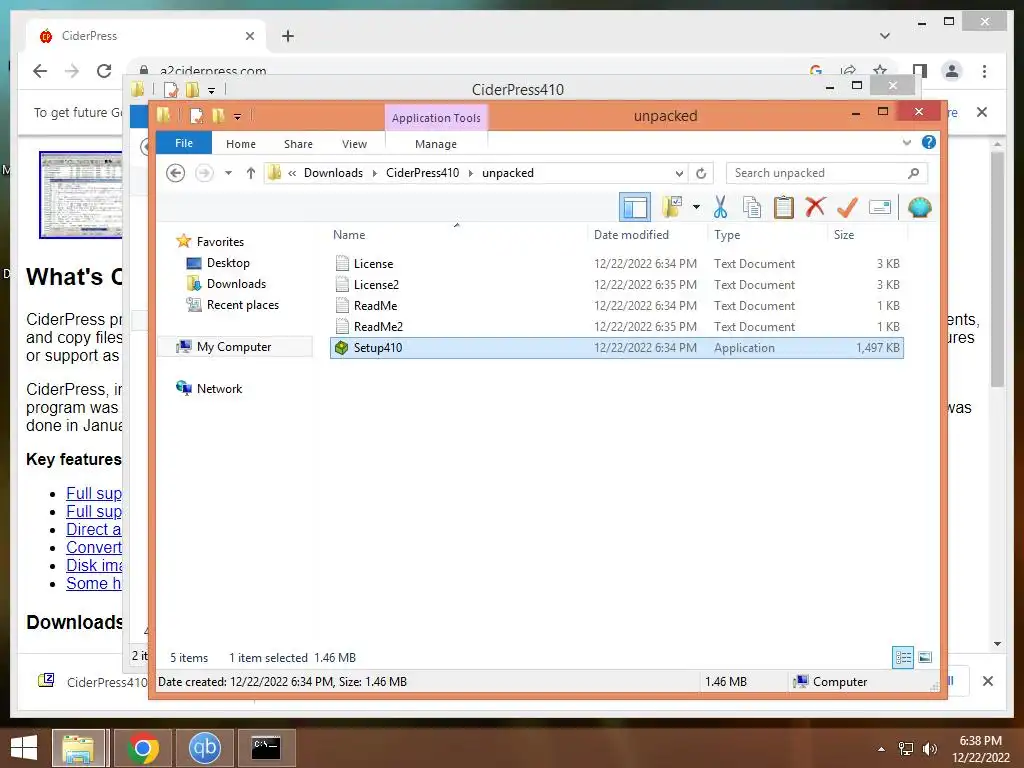
Task: Go back in Chrome browser
Action: tap(40, 71)
